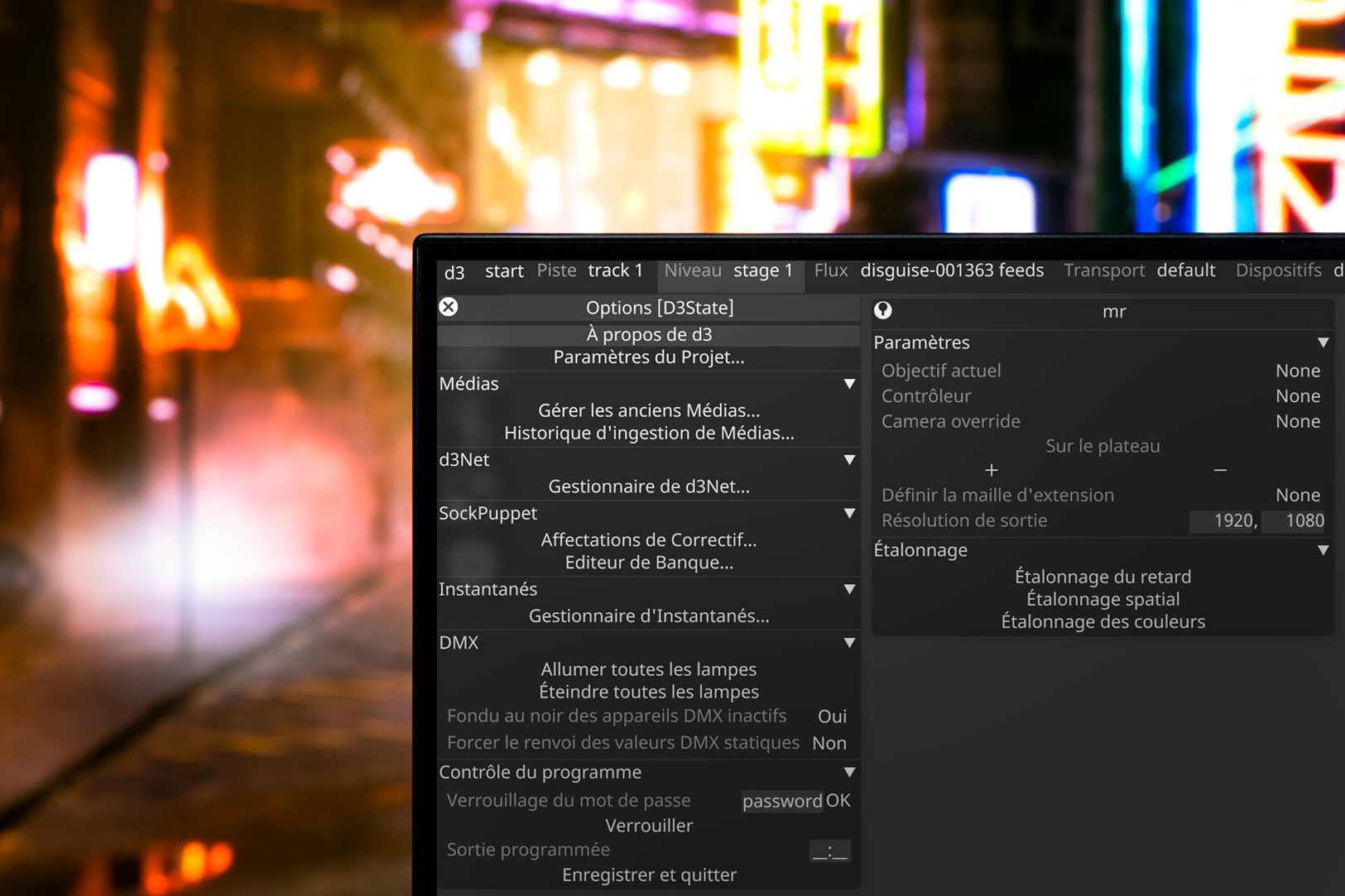Click OK next to password field
The image size is (1345, 896).
838,801
